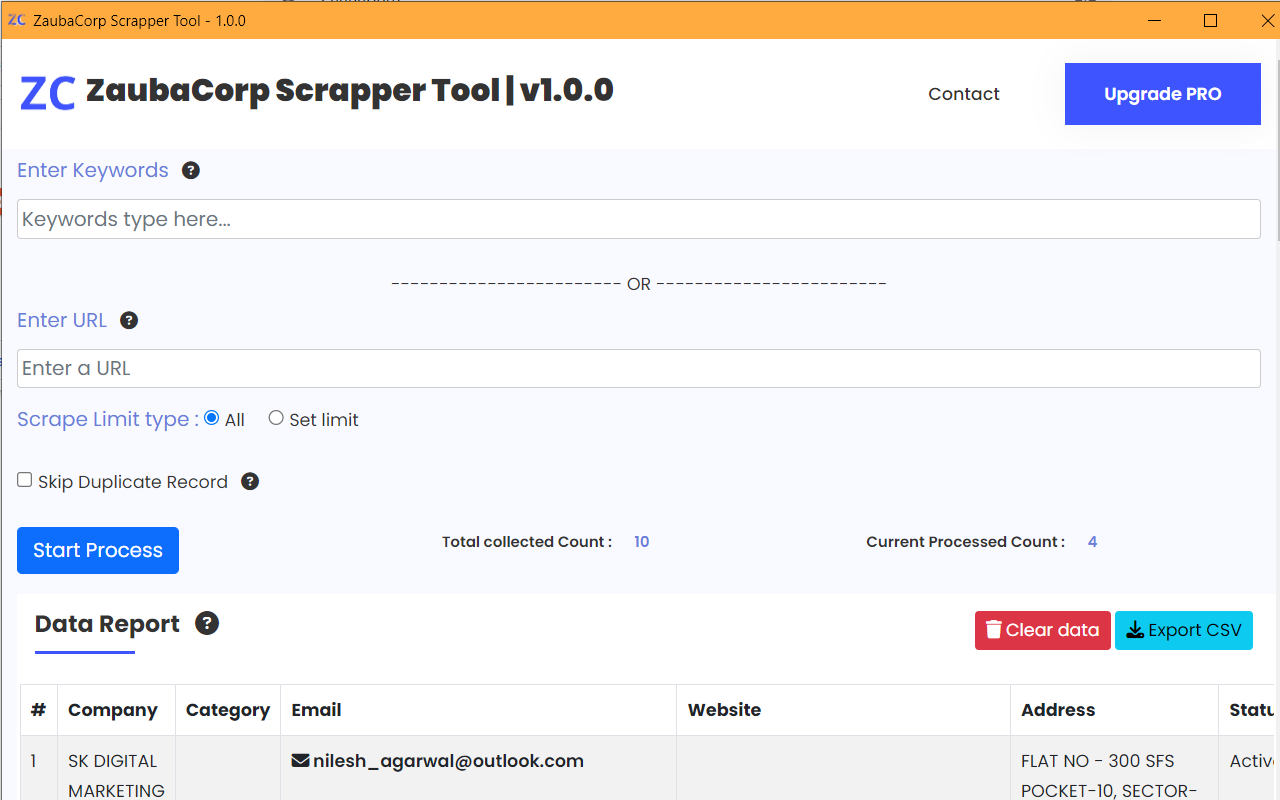Click the ZC icon in the title bar
1280x800 pixels.
click(17, 19)
